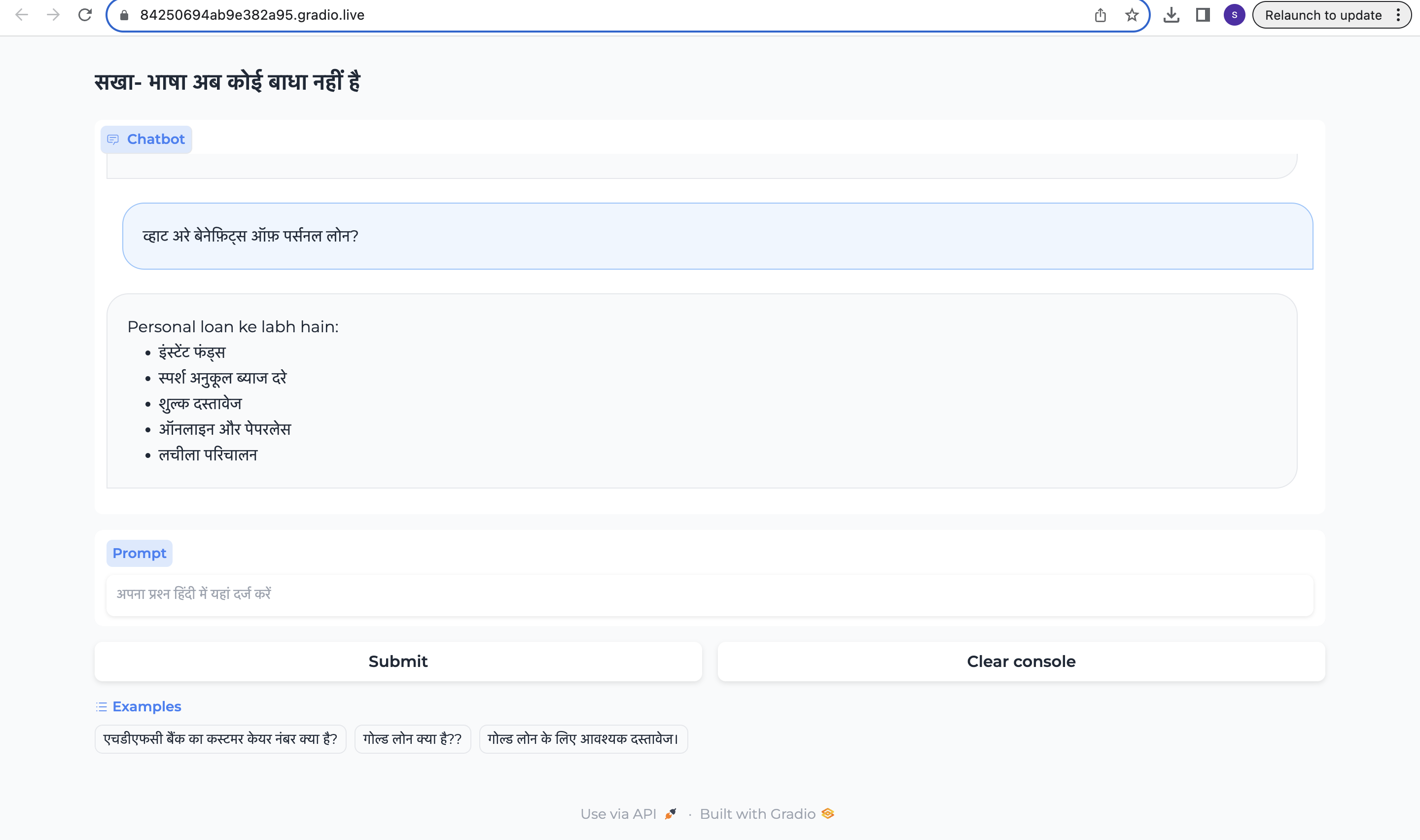1420x840 pixels.
Task: Select the 'गोल्ड लोन क्या है??' example
Action: pyautogui.click(x=412, y=738)
